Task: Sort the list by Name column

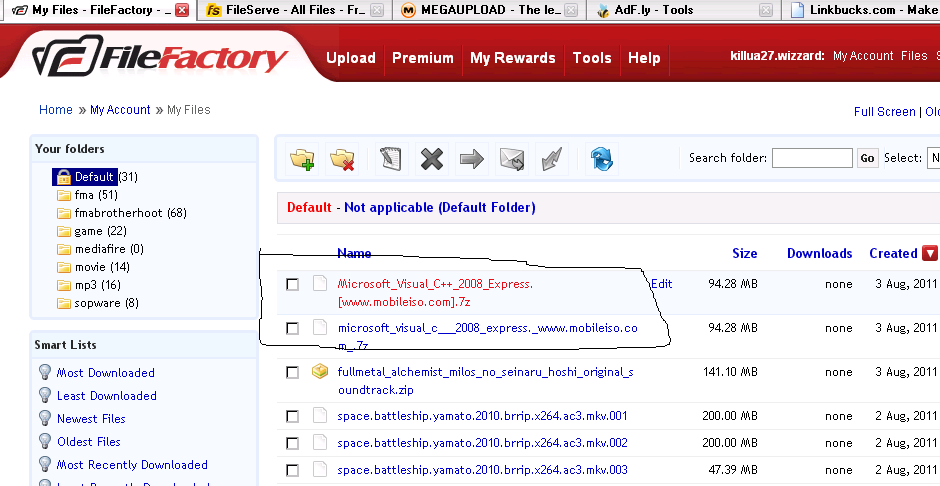Action: [354, 253]
